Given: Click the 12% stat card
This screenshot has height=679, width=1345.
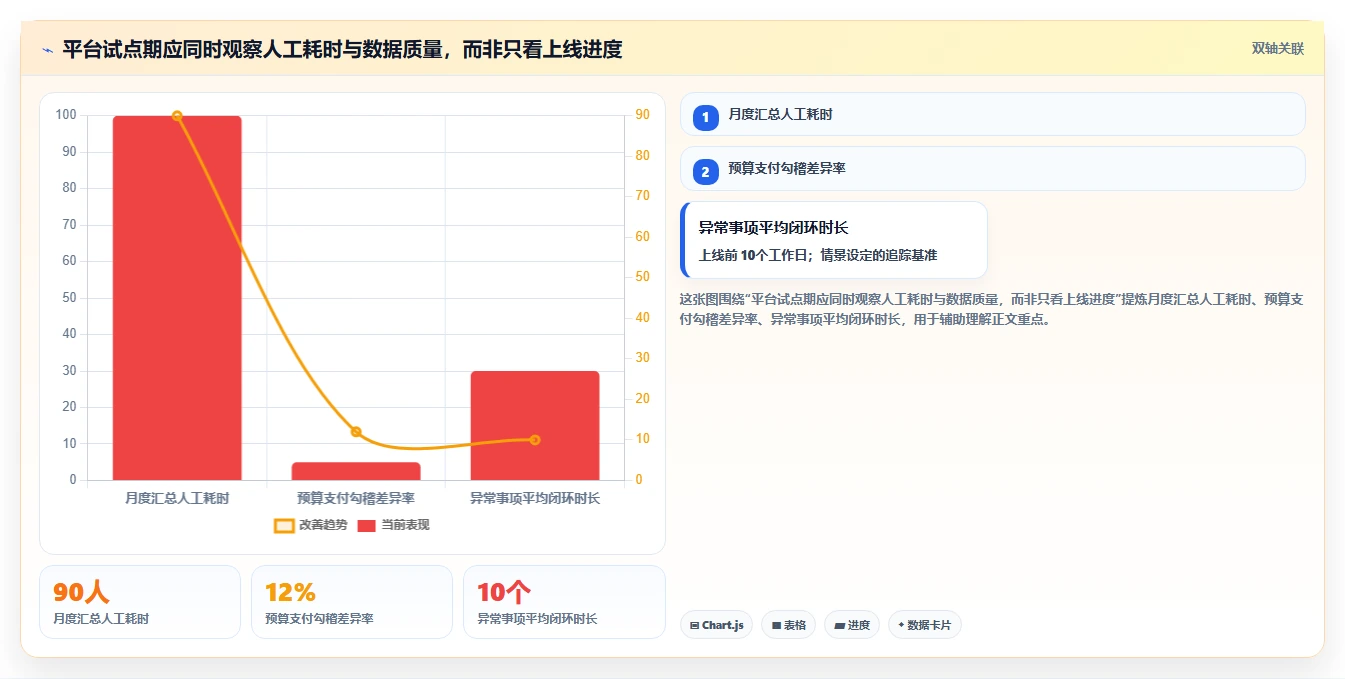Looking at the screenshot, I should [352, 602].
